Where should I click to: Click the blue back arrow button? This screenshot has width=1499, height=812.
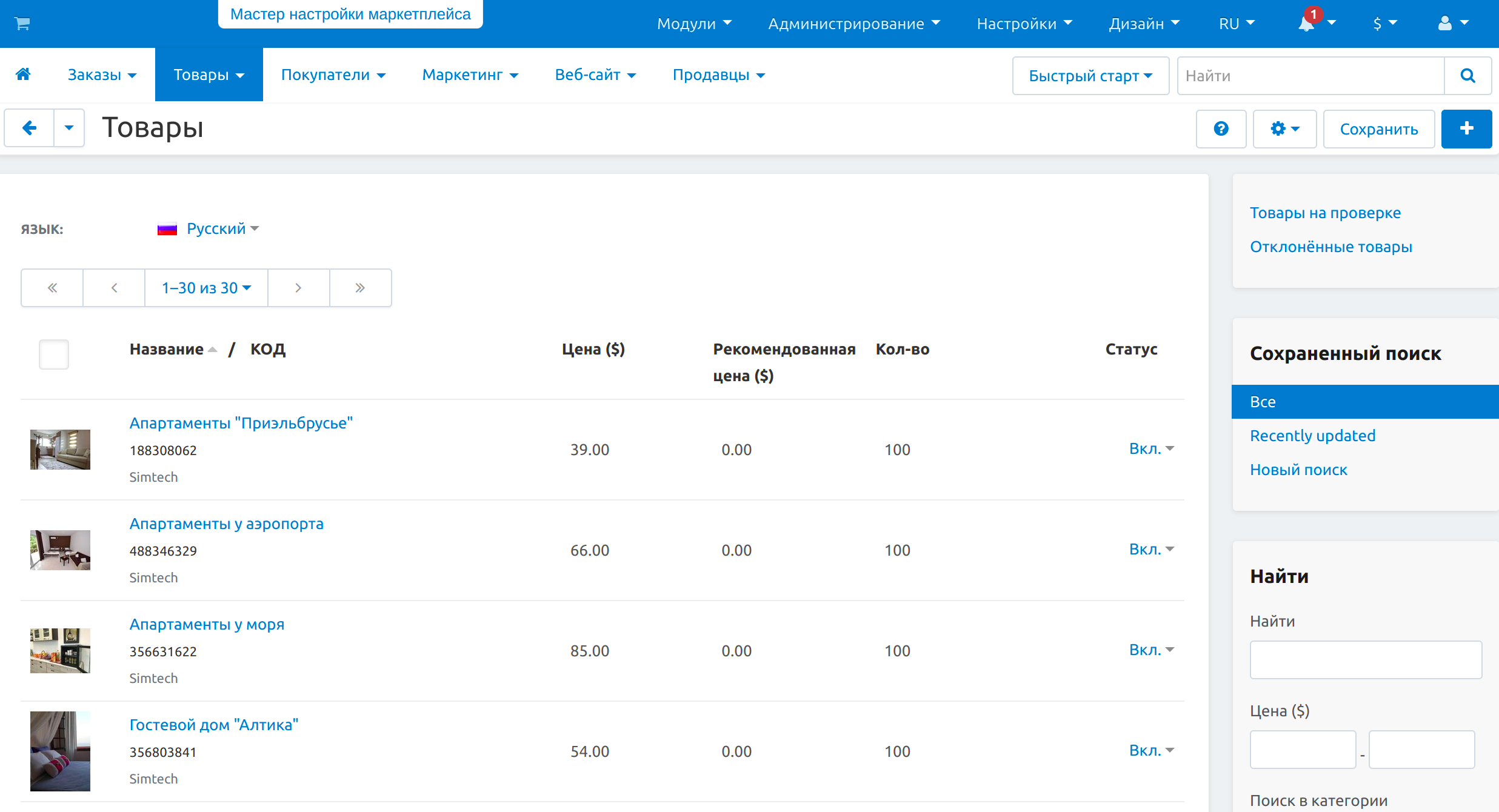(x=29, y=128)
